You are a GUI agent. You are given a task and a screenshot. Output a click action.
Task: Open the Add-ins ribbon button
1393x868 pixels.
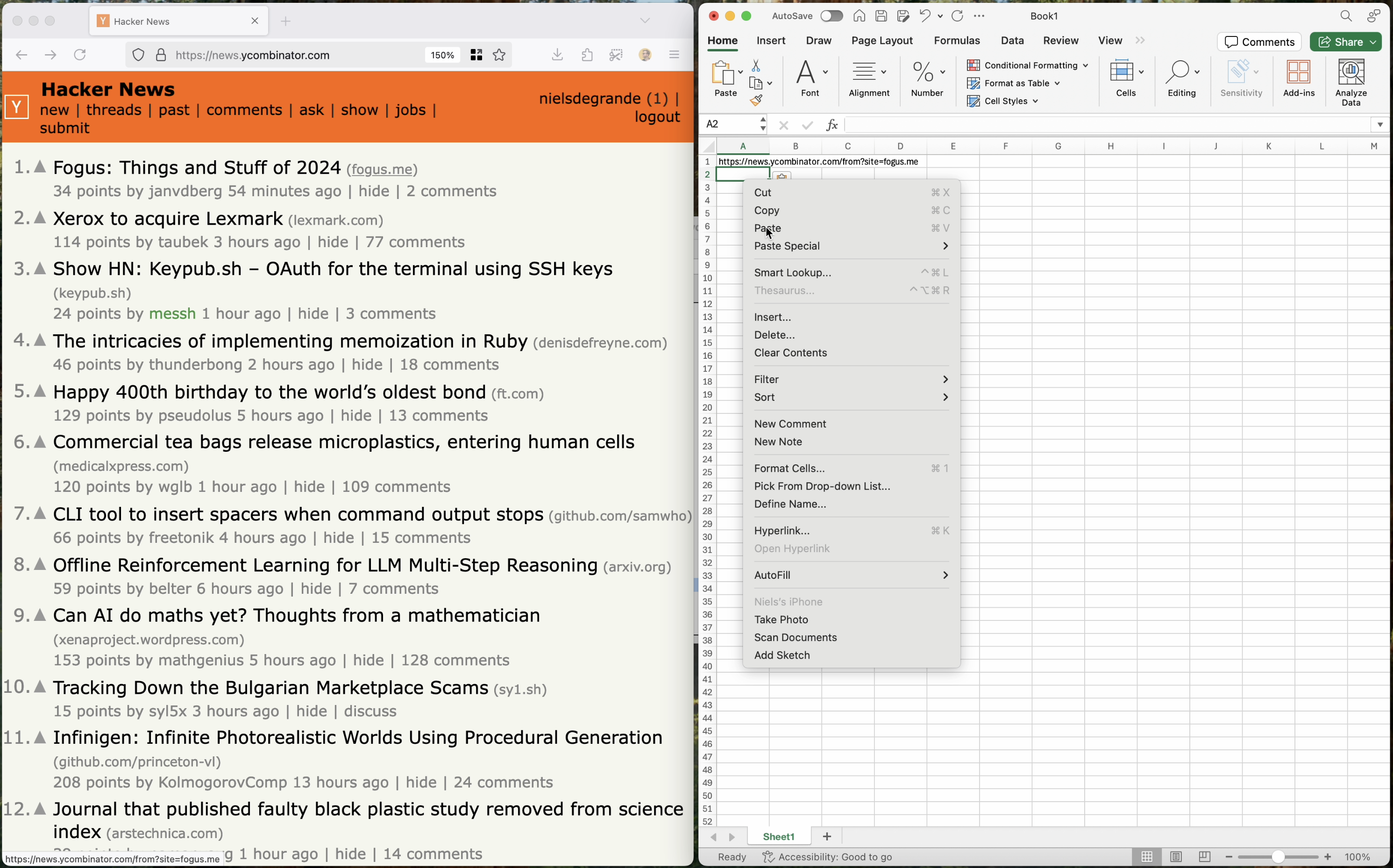pos(1298,78)
